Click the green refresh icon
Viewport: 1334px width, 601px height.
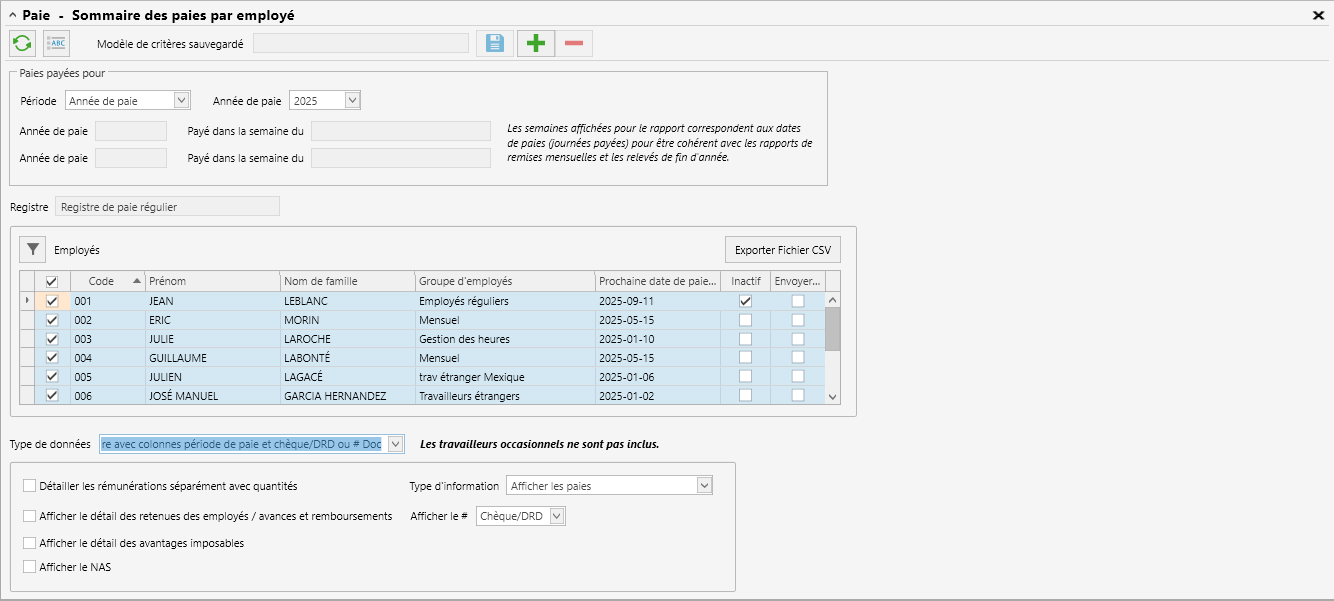pyautogui.click(x=22, y=43)
